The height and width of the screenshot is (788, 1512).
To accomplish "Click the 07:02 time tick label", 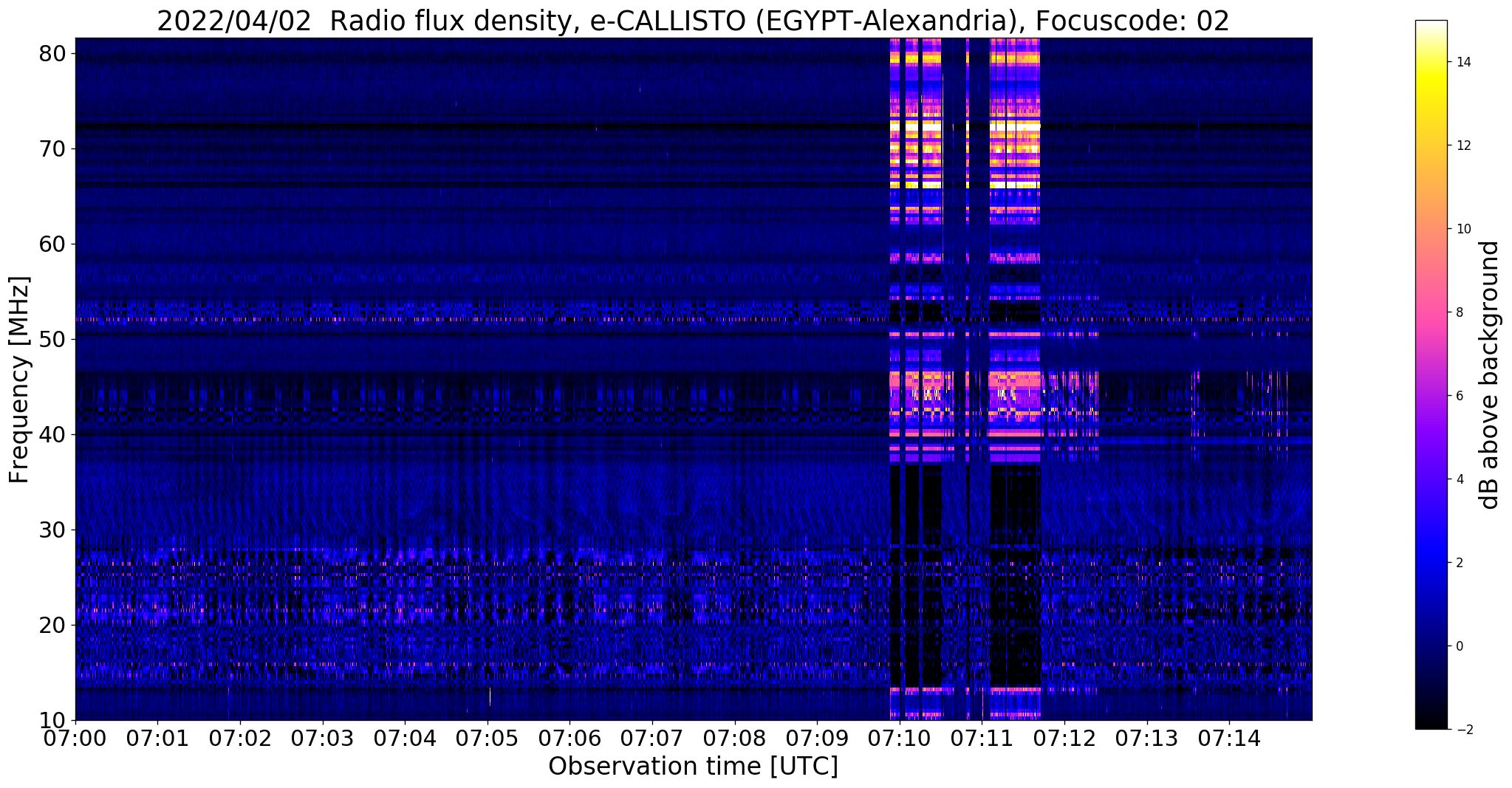I will 240,738.
